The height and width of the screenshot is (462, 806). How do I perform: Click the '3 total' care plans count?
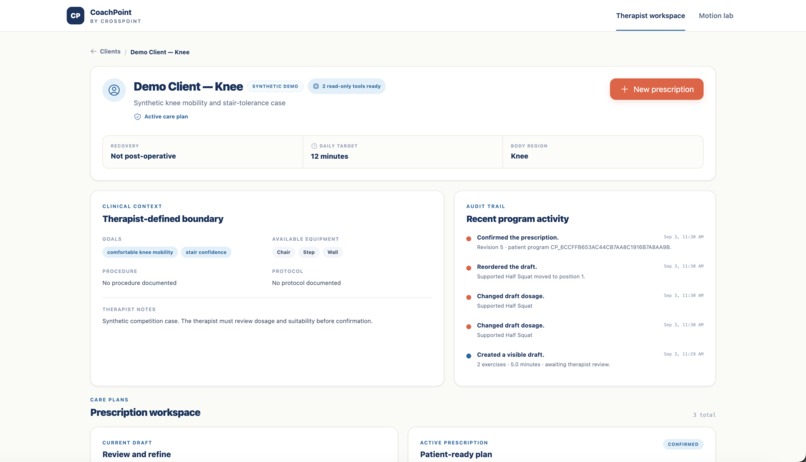(x=704, y=415)
